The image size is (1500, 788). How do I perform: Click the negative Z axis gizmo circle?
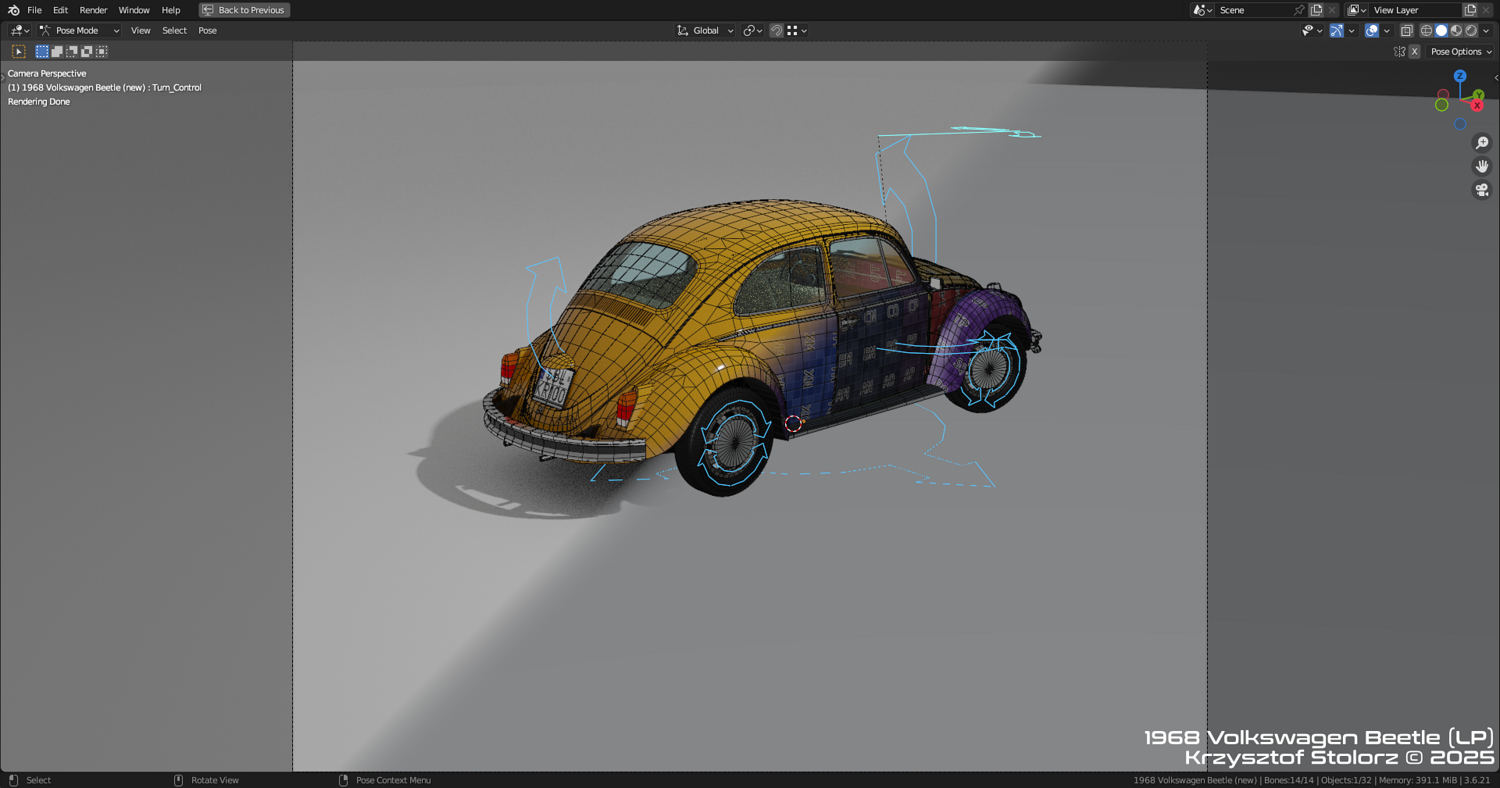pyautogui.click(x=1460, y=124)
